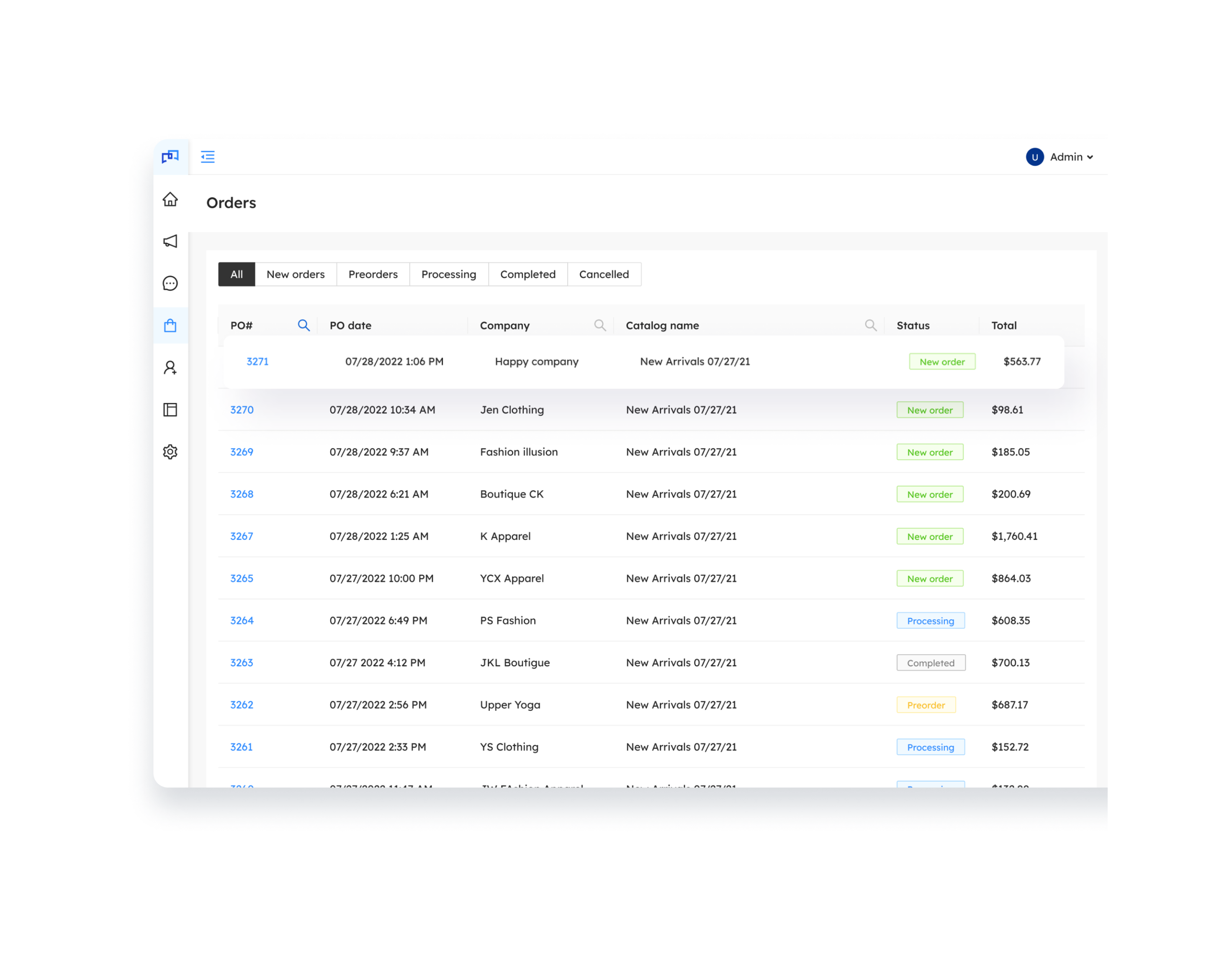Open order link 3267
This screenshot has width=1232, height=965.
[242, 536]
